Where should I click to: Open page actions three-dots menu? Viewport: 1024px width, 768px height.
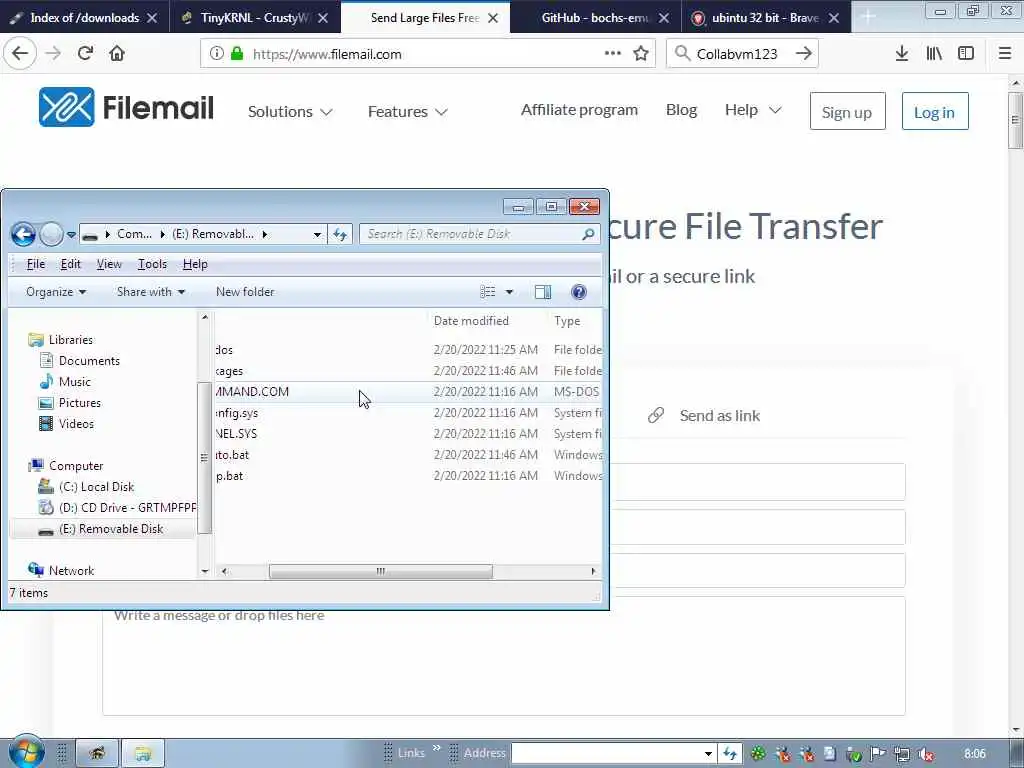[613, 54]
